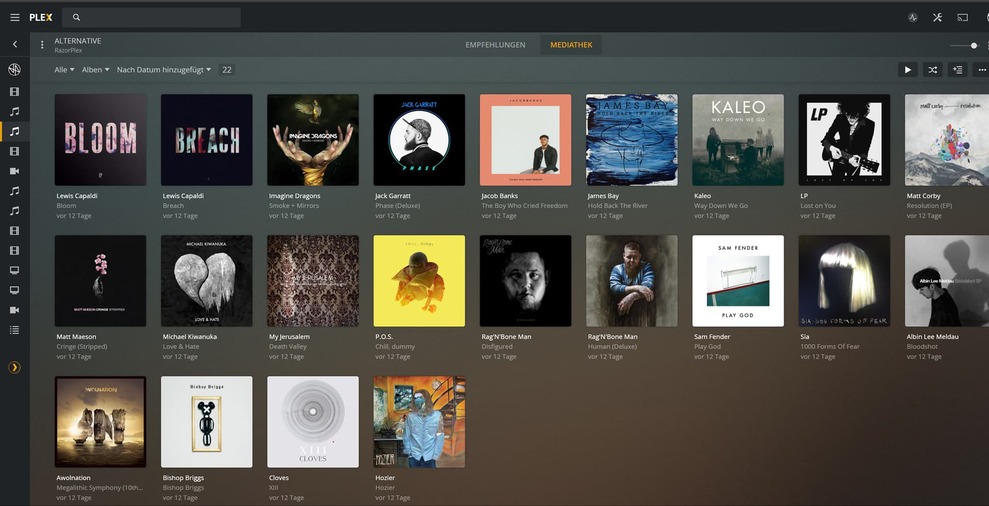This screenshot has width=989, height=506.
Task: Open the Death Valley album title
Action: (x=288, y=346)
